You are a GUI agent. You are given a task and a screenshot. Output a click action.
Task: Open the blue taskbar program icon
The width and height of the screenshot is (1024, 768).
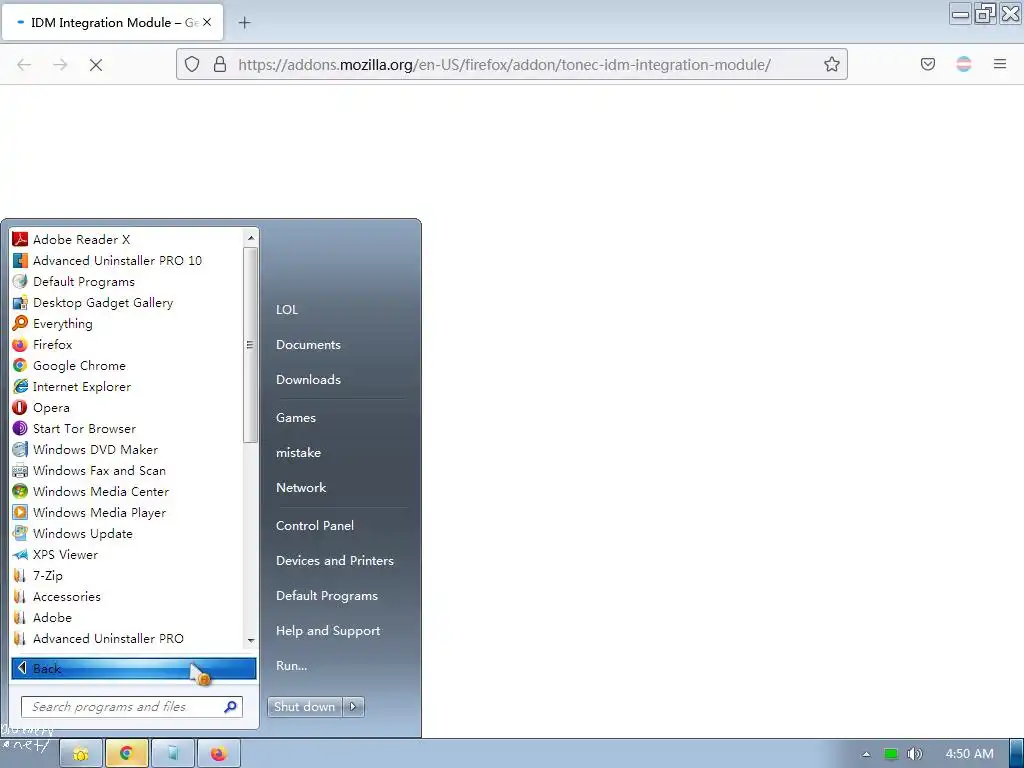click(172, 754)
